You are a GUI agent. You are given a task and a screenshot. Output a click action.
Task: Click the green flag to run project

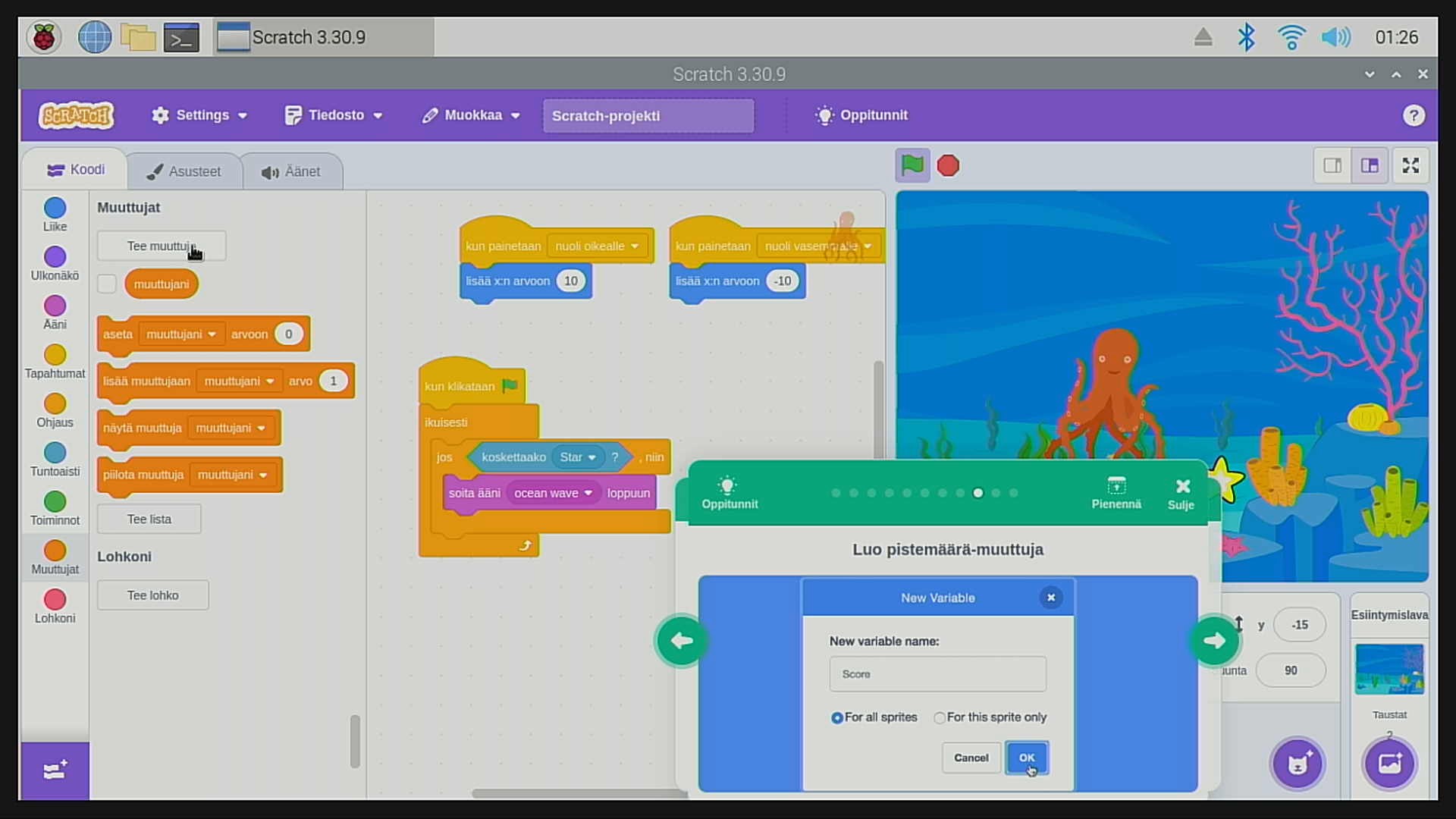(x=912, y=165)
